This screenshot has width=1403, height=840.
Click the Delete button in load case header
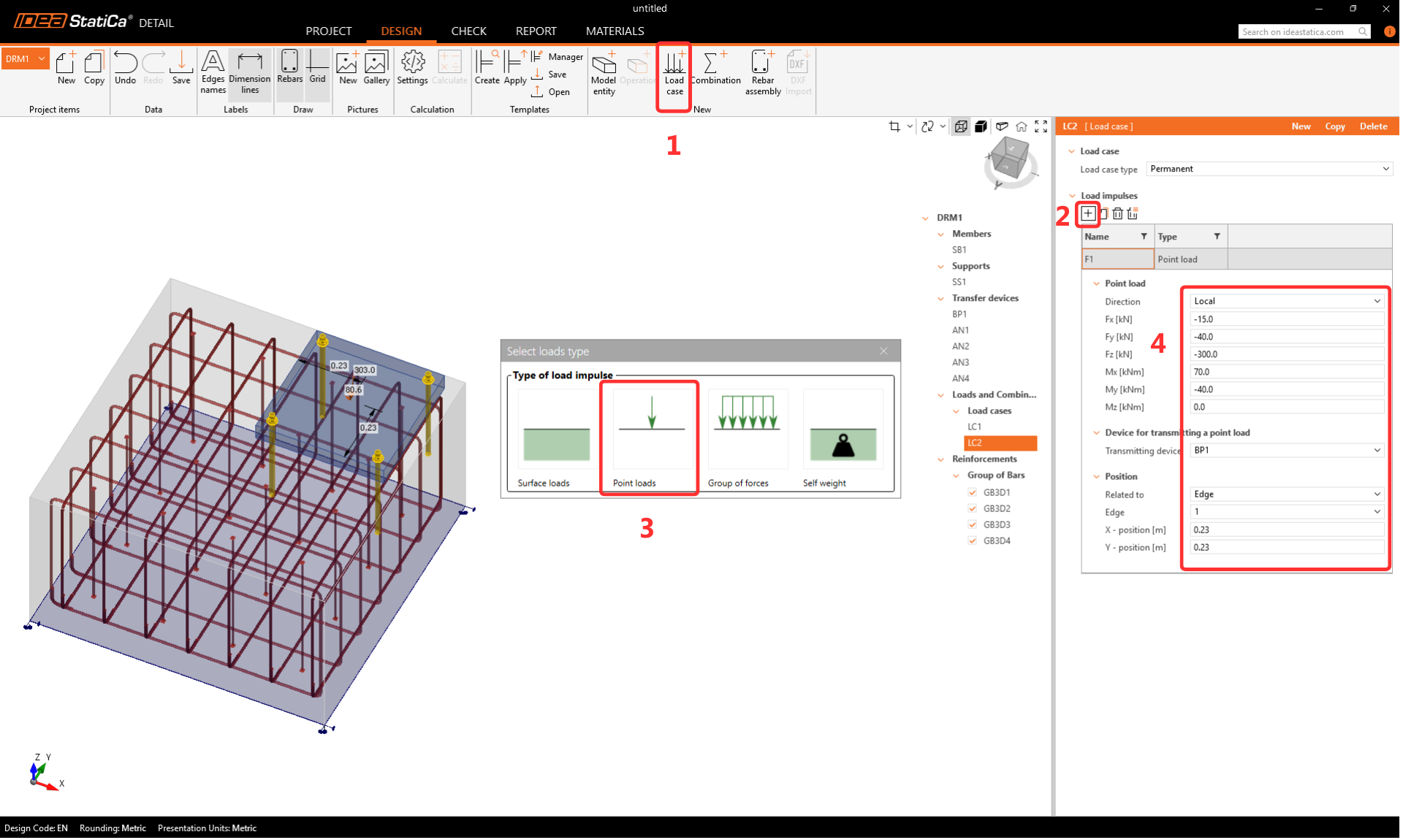[x=1373, y=126]
